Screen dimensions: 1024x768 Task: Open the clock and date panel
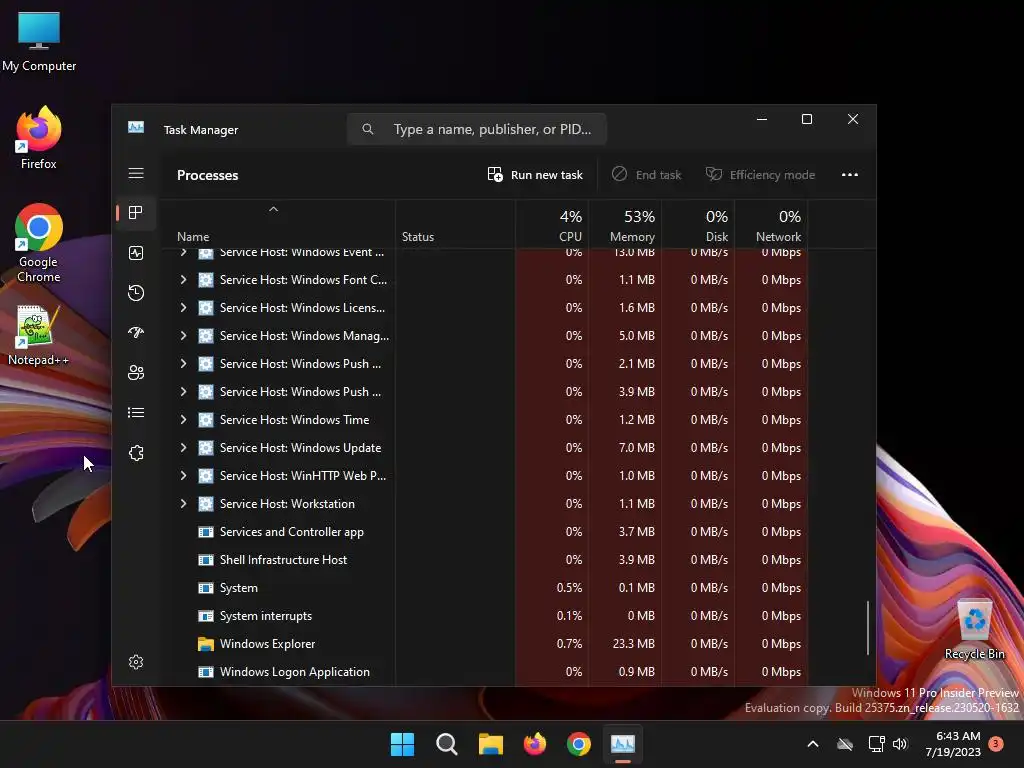tap(953, 744)
